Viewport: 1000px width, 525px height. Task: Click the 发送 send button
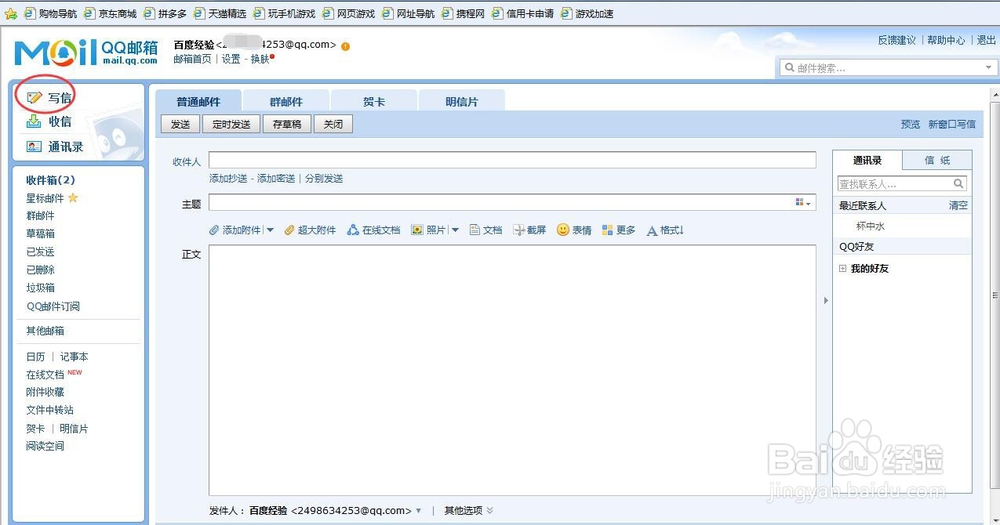tap(180, 124)
